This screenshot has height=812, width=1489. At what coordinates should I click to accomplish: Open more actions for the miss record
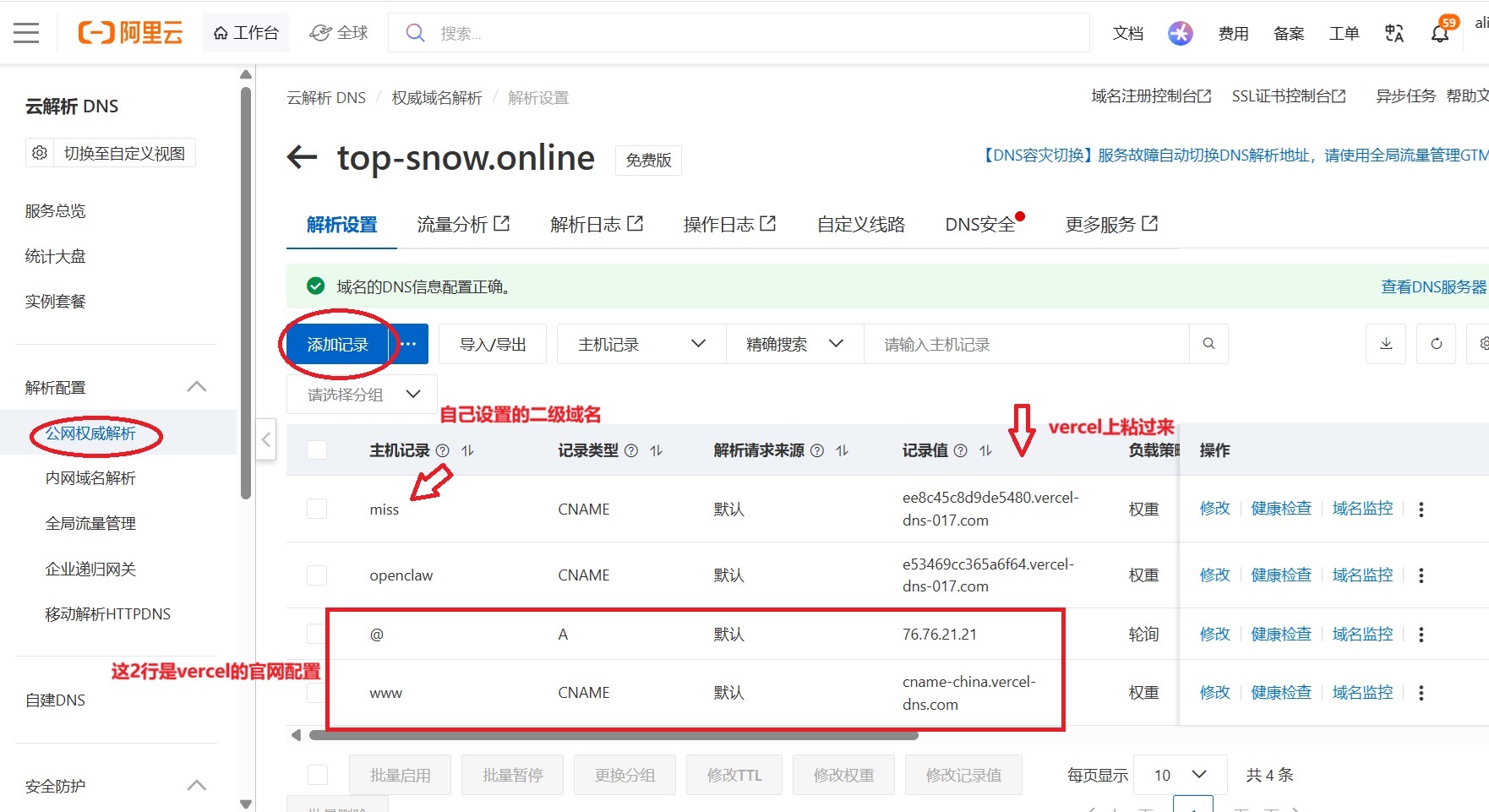pos(1421,510)
